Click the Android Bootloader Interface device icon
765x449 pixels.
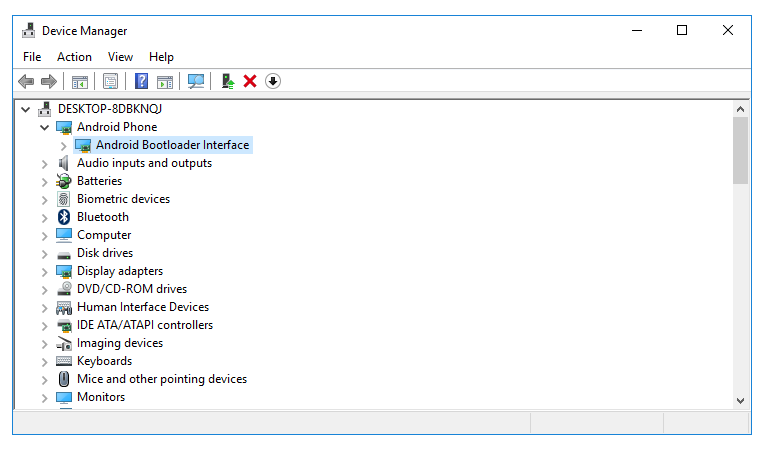click(x=83, y=145)
